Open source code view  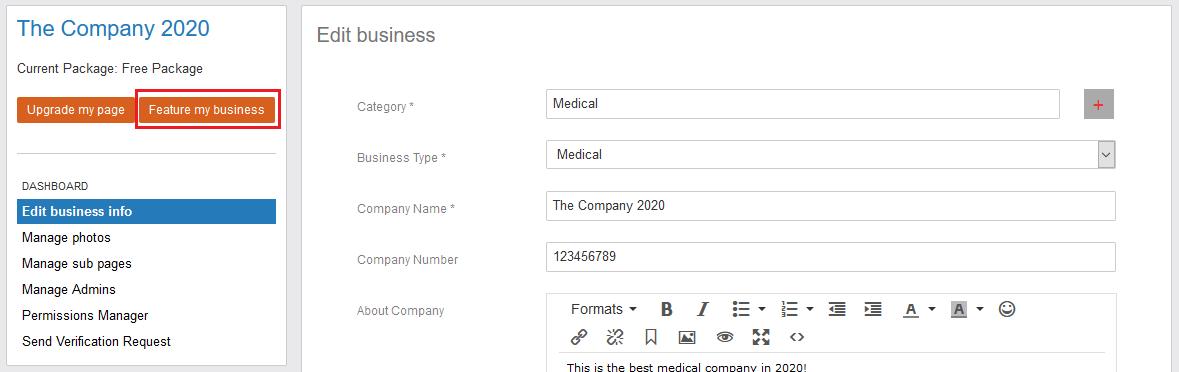pyautogui.click(x=797, y=337)
